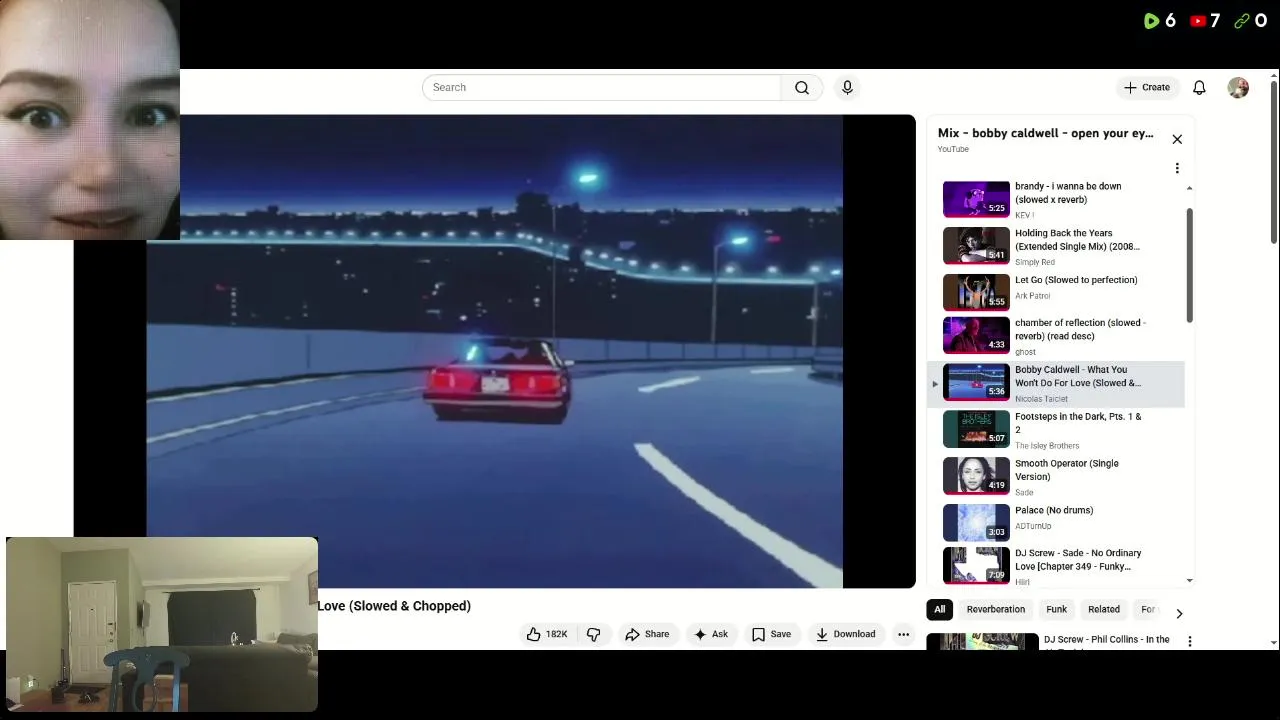Click the Sade channel name

point(1024,492)
